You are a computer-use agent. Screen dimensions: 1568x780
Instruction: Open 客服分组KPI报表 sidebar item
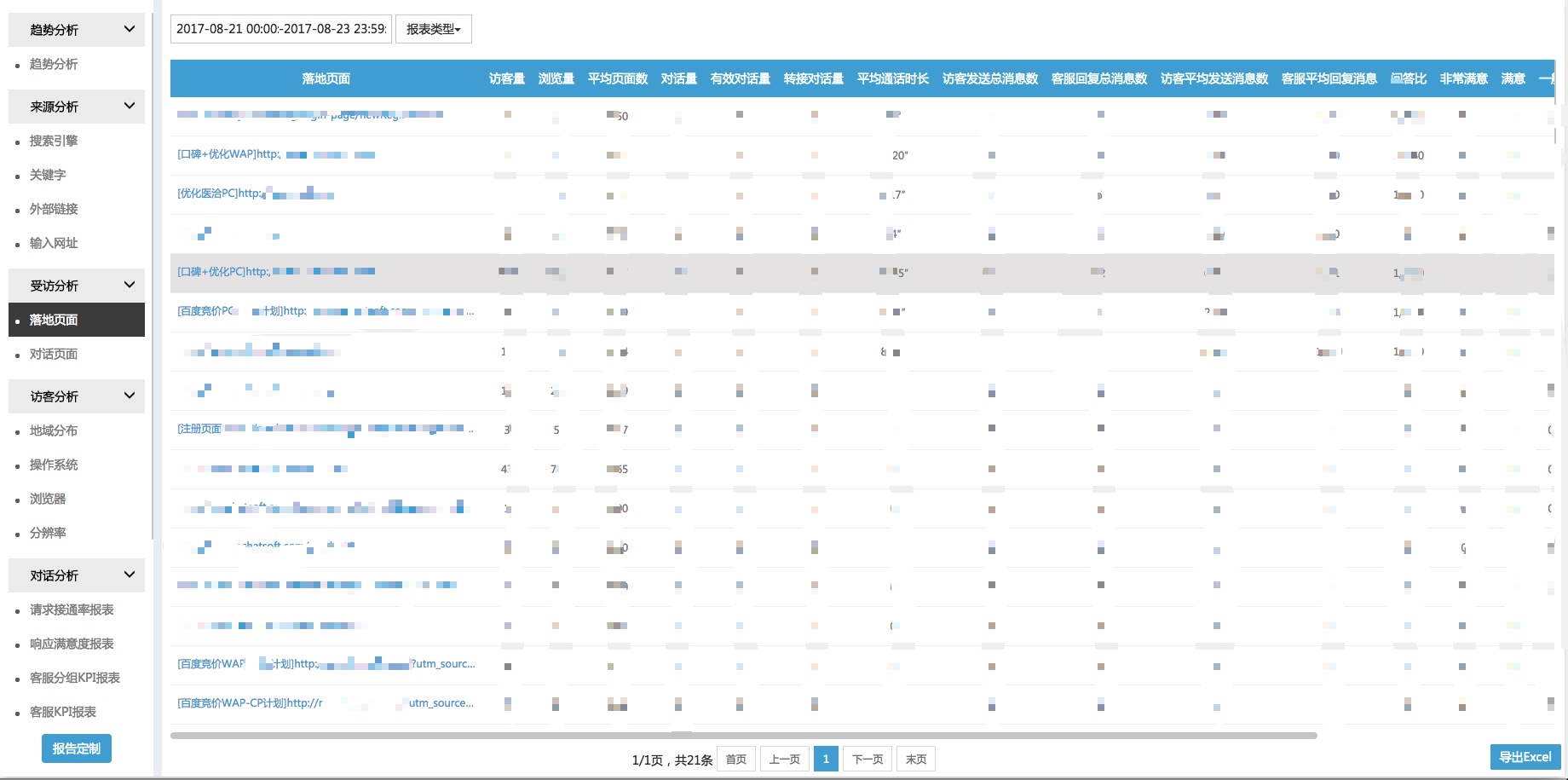pyautogui.click(x=75, y=678)
